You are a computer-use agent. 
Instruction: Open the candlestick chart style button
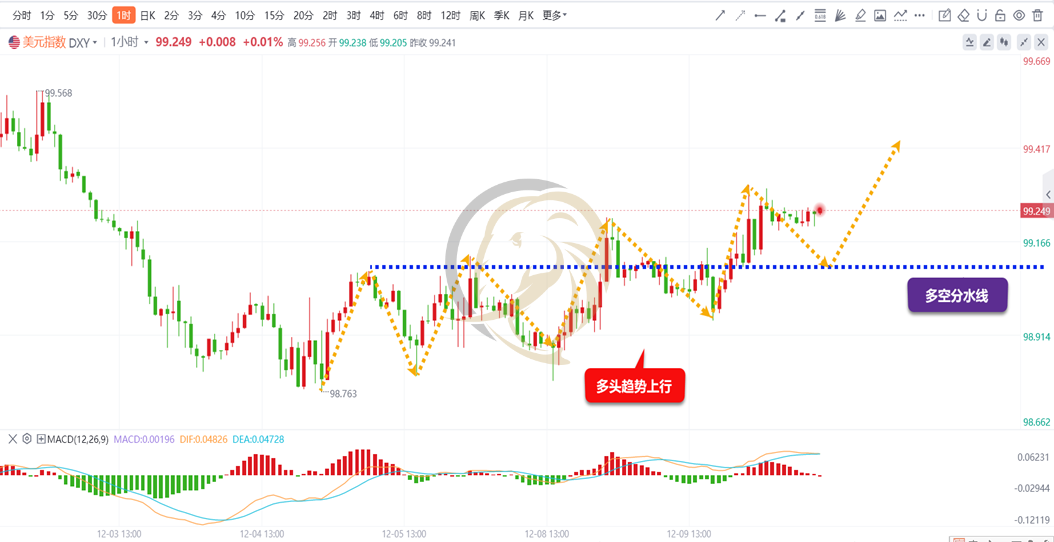(x=1004, y=42)
